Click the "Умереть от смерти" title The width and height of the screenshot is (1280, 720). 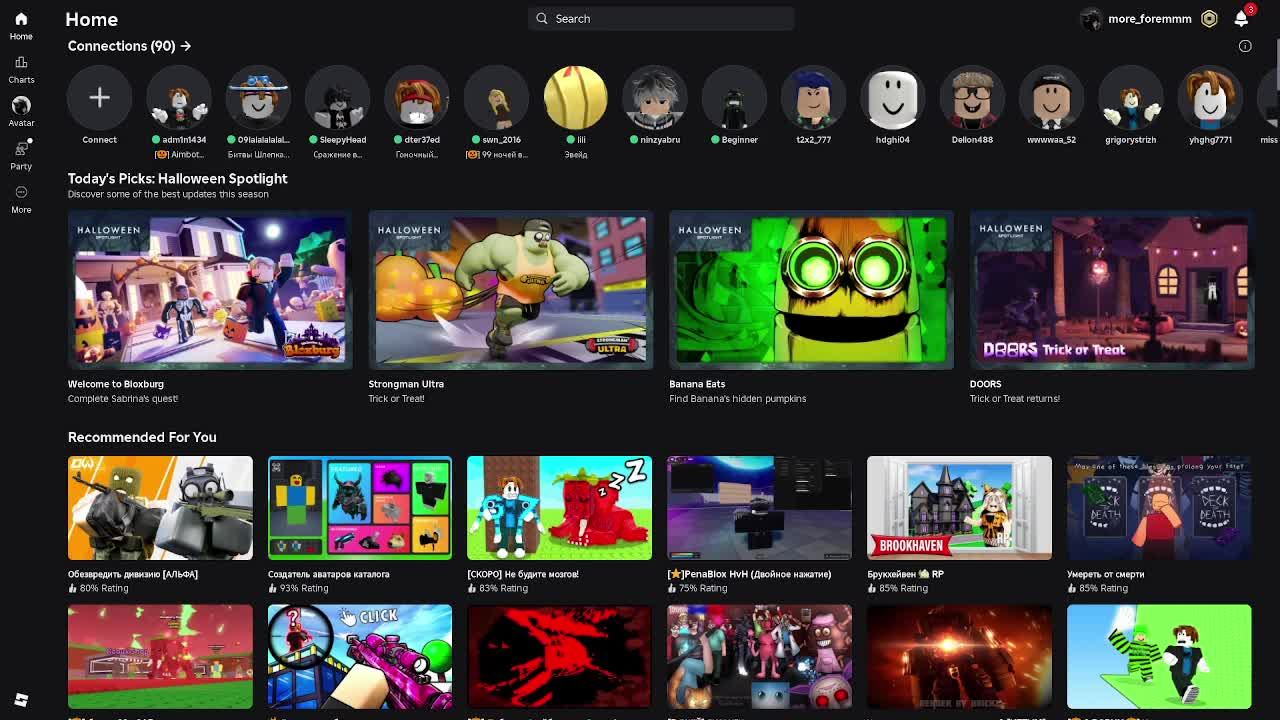click(1106, 575)
